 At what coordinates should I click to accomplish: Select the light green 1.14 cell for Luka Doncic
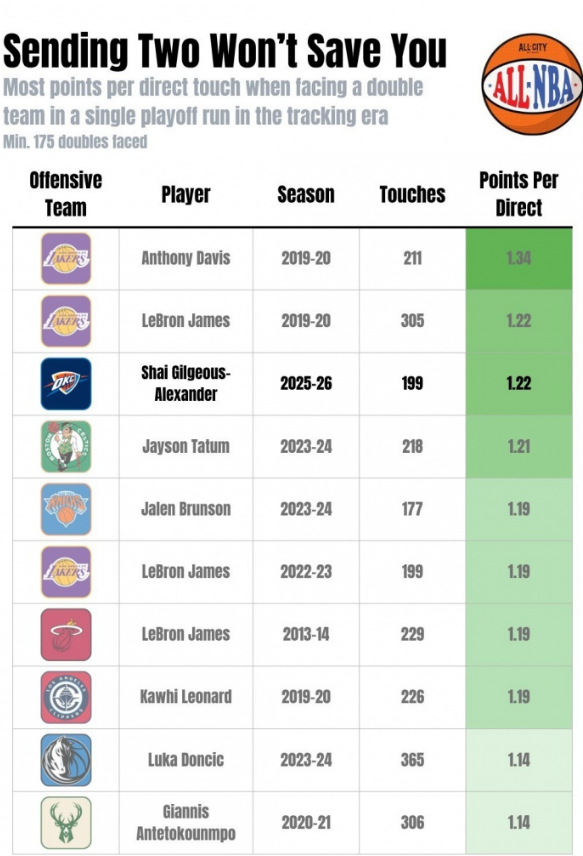coord(519,760)
